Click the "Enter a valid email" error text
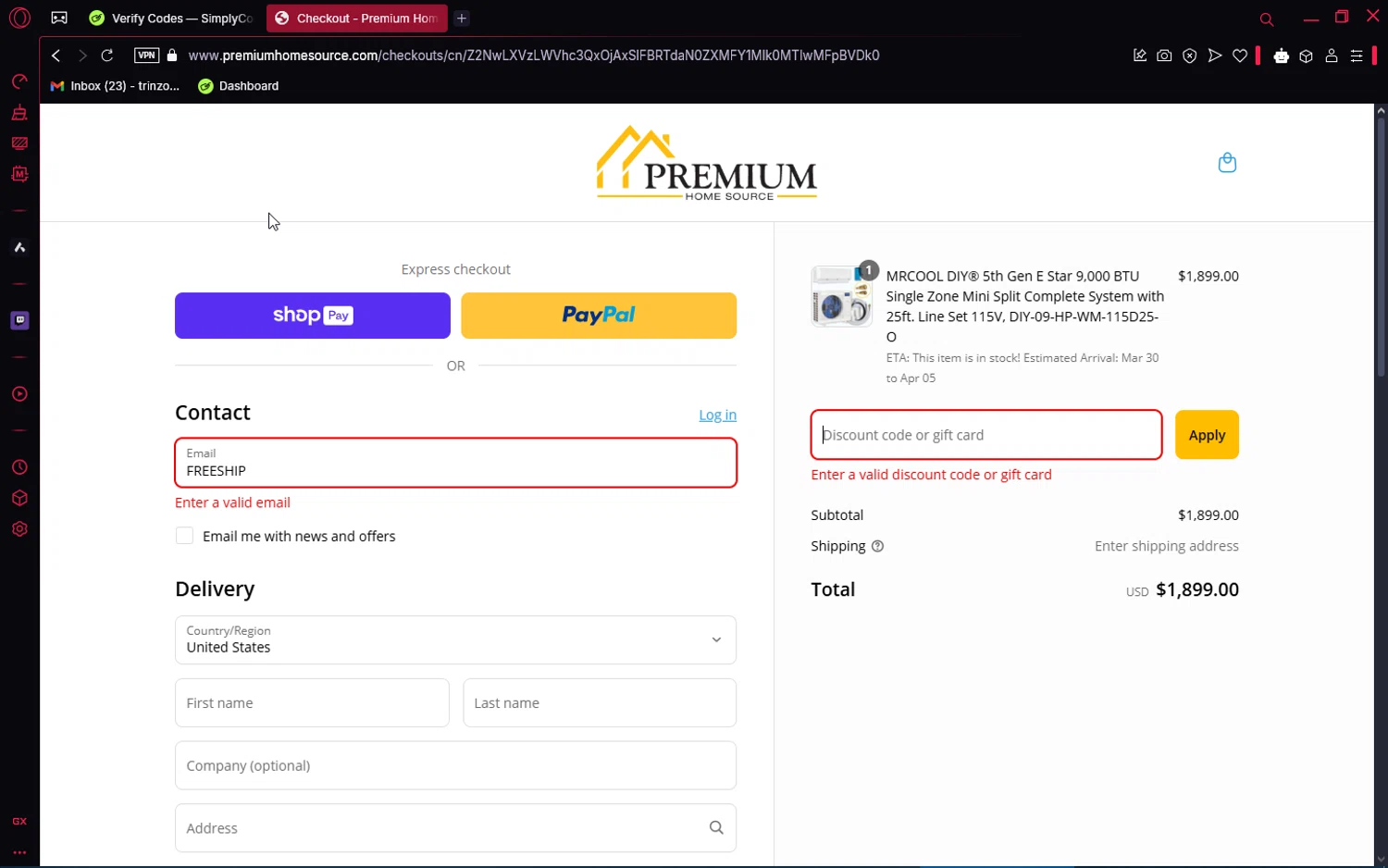 233,502
